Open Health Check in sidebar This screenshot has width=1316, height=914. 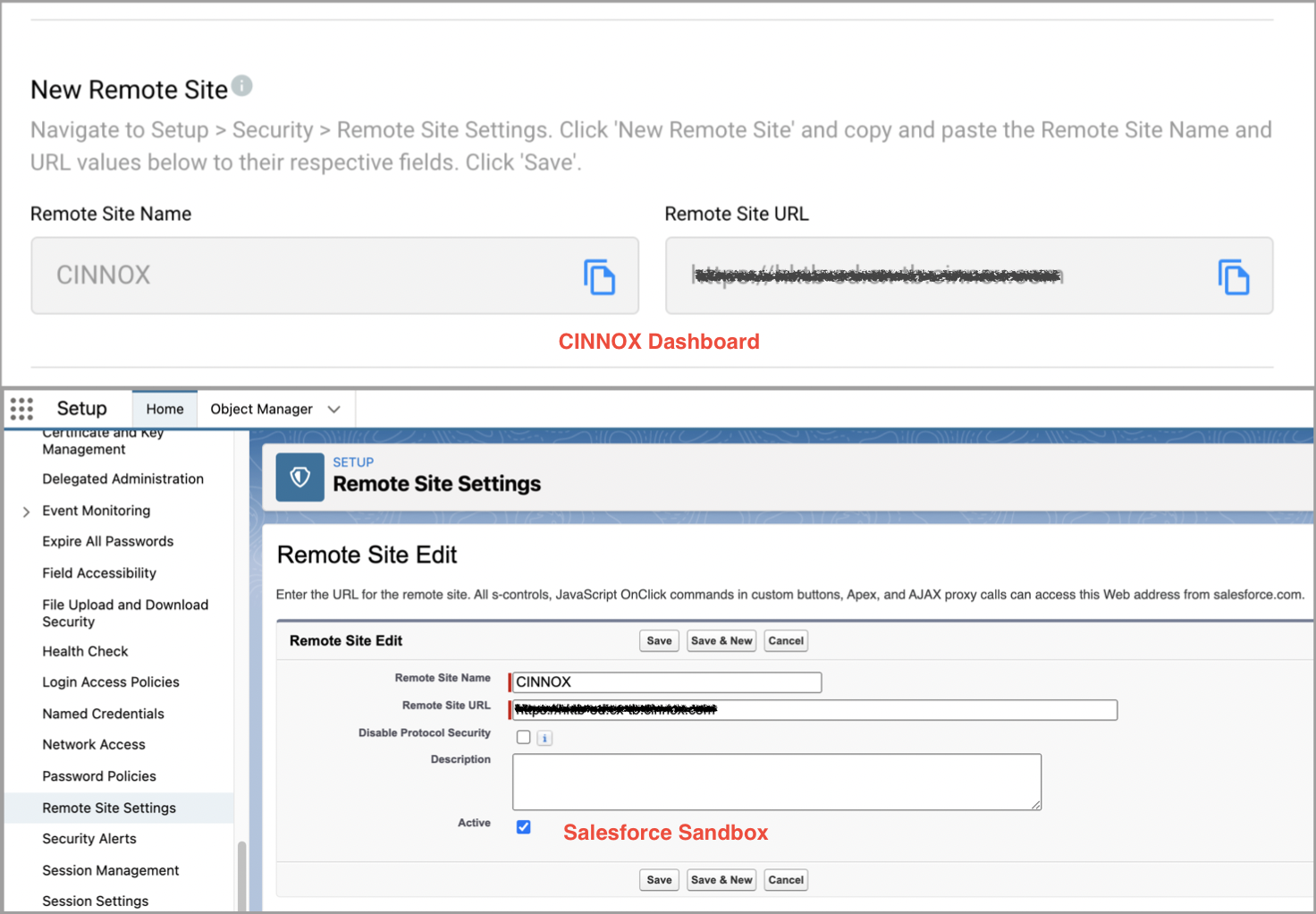pos(85,651)
